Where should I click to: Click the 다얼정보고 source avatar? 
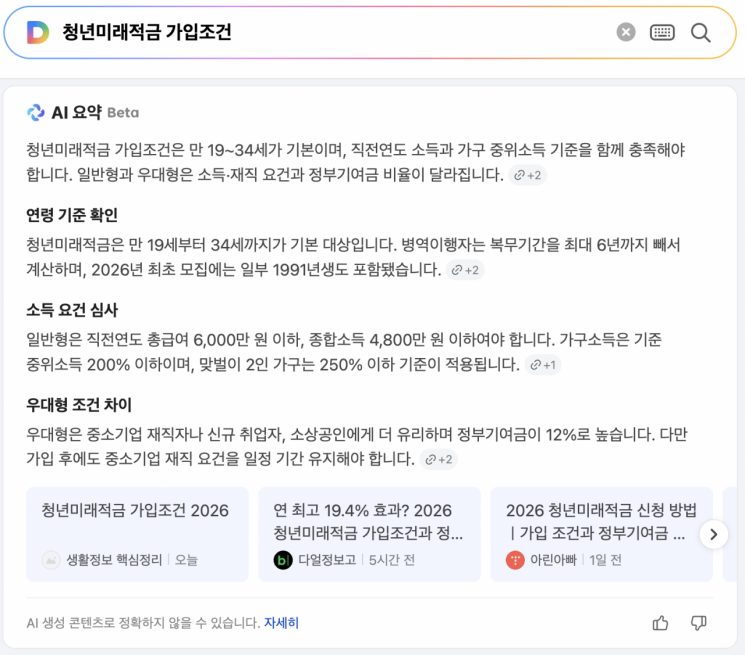(x=283, y=560)
